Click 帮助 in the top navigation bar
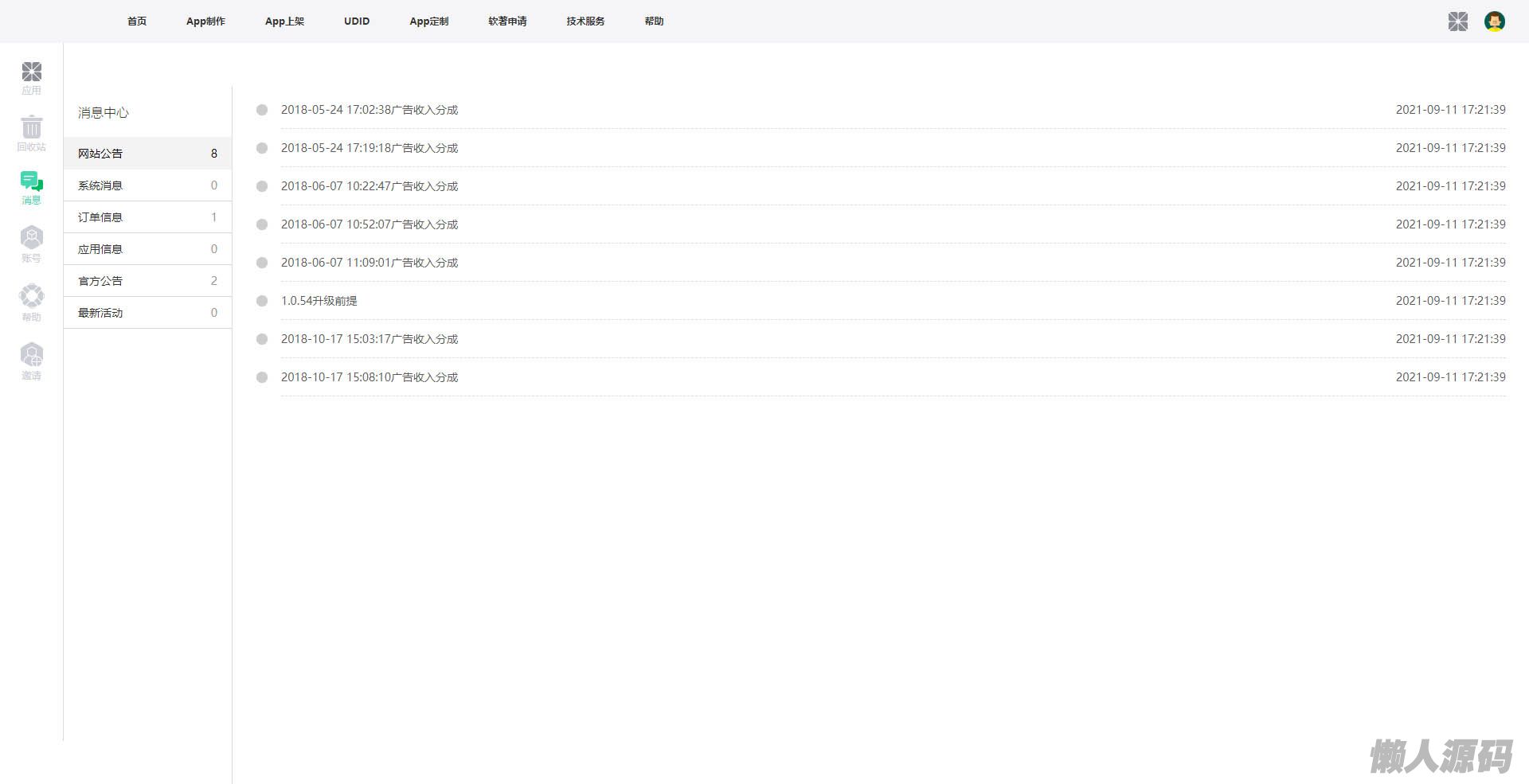Viewport: 1529px width, 784px height. tap(654, 21)
